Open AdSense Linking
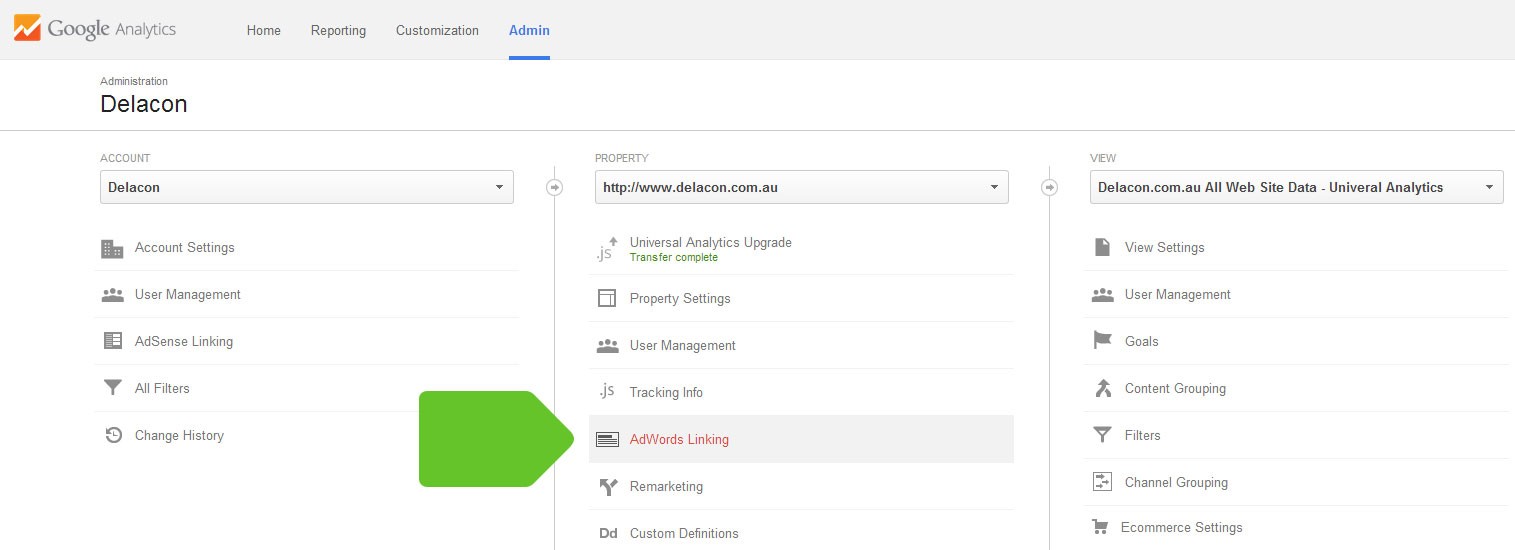Image resolution: width=1515 pixels, height=550 pixels. (184, 341)
